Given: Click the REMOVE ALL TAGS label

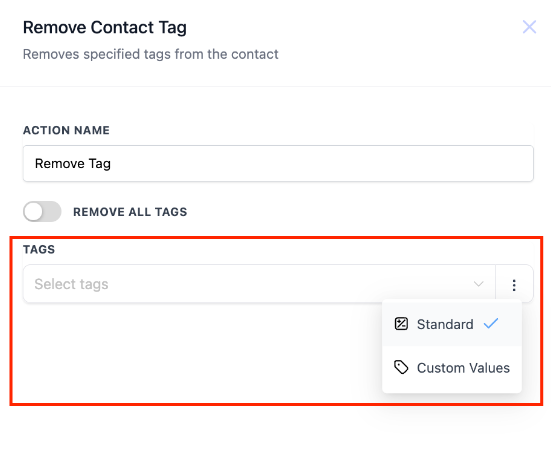Looking at the screenshot, I should point(130,212).
